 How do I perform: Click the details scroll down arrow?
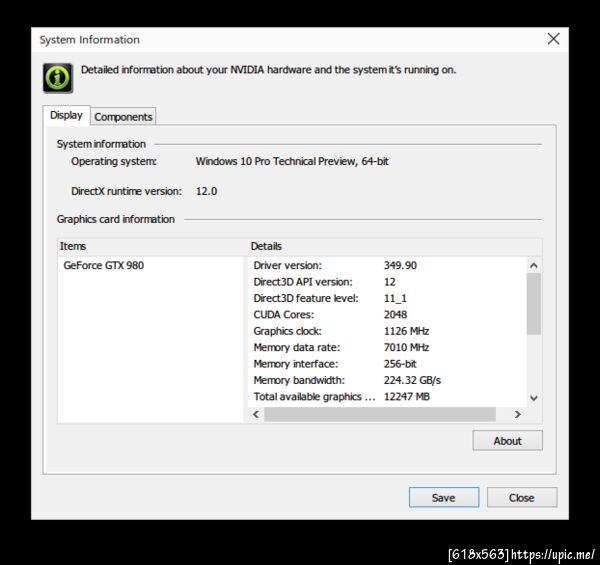point(534,398)
